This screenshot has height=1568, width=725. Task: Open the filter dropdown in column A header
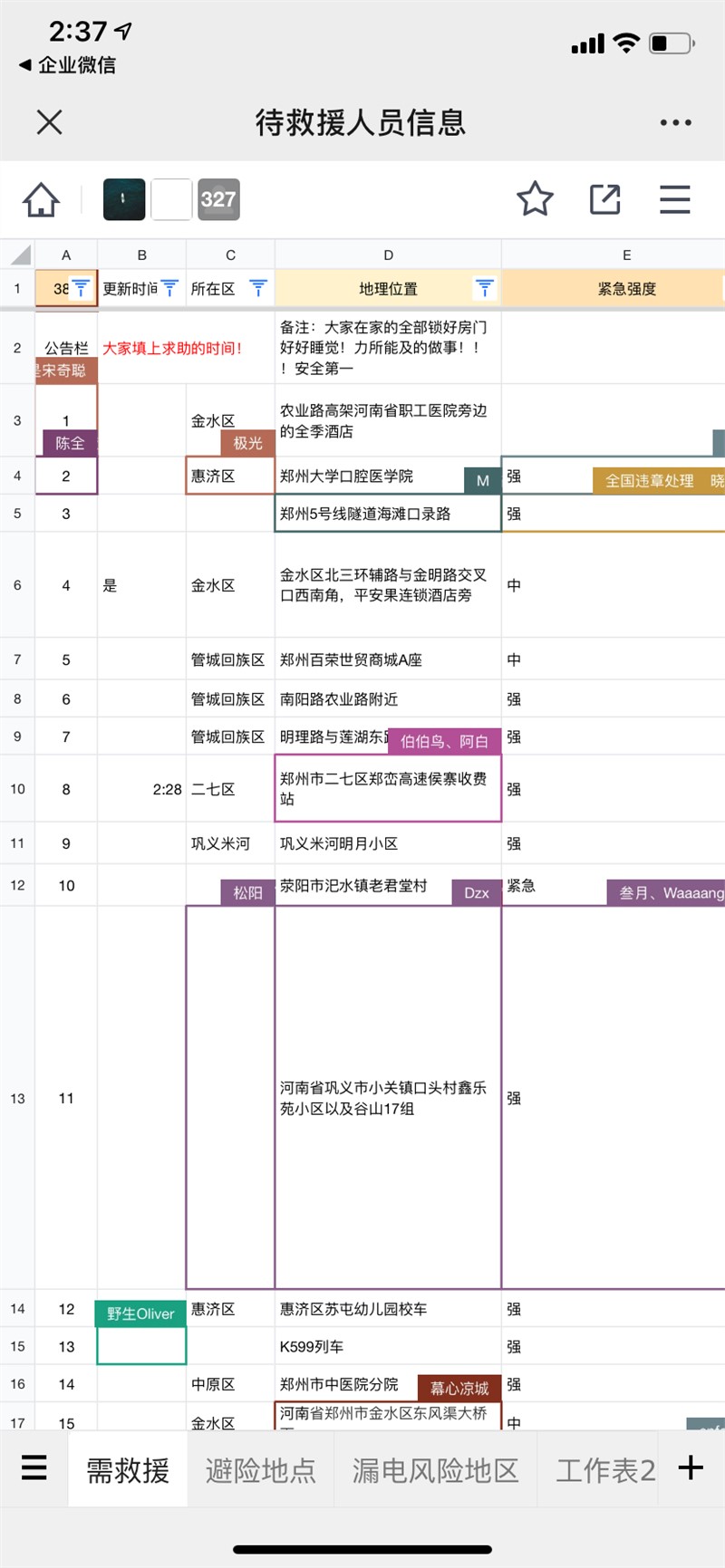(81, 289)
